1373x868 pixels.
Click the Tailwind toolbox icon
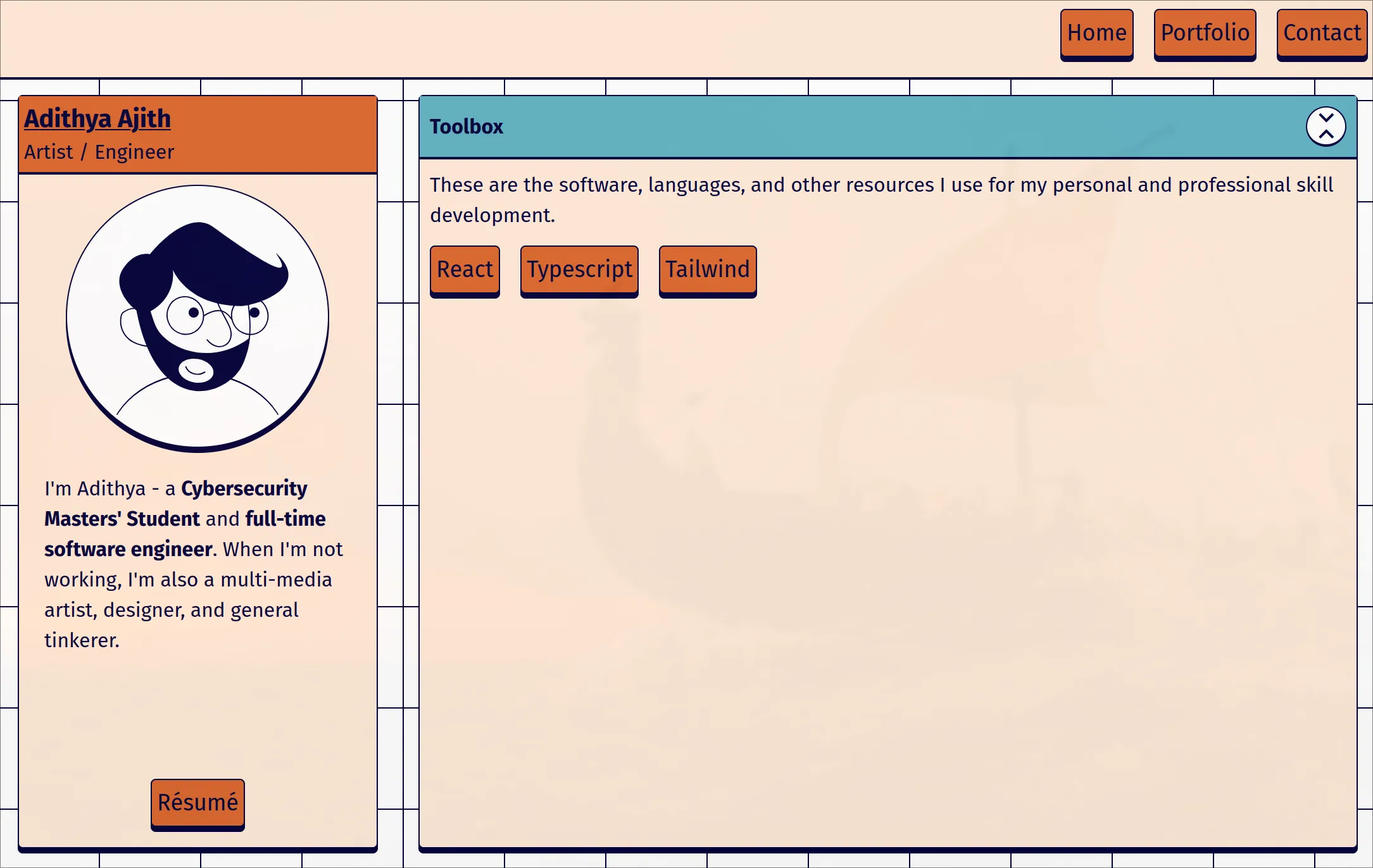[x=707, y=268]
